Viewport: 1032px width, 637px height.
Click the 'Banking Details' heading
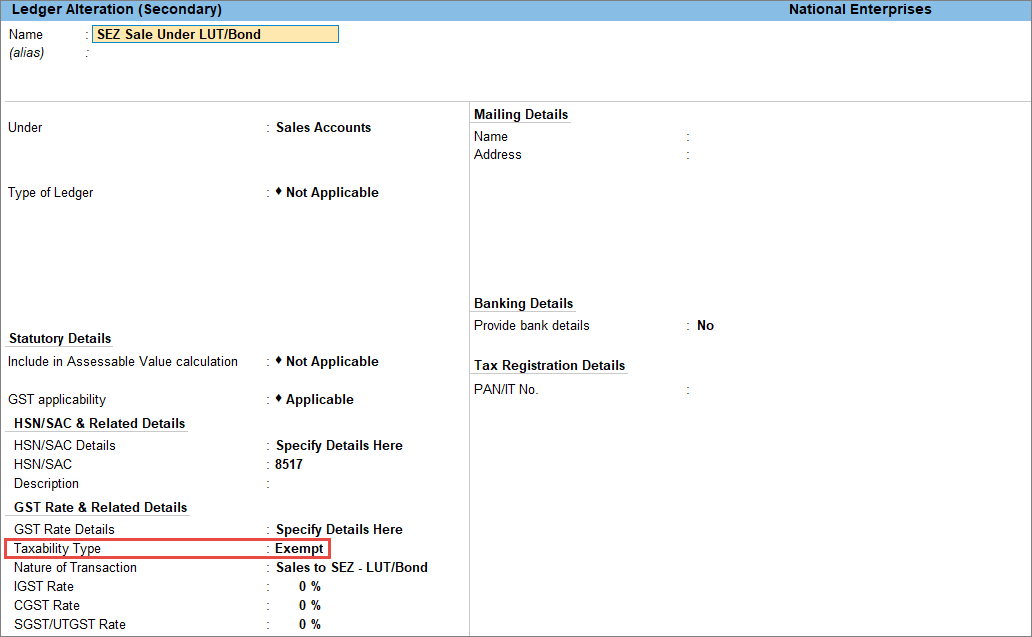pyautogui.click(x=523, y=303)
